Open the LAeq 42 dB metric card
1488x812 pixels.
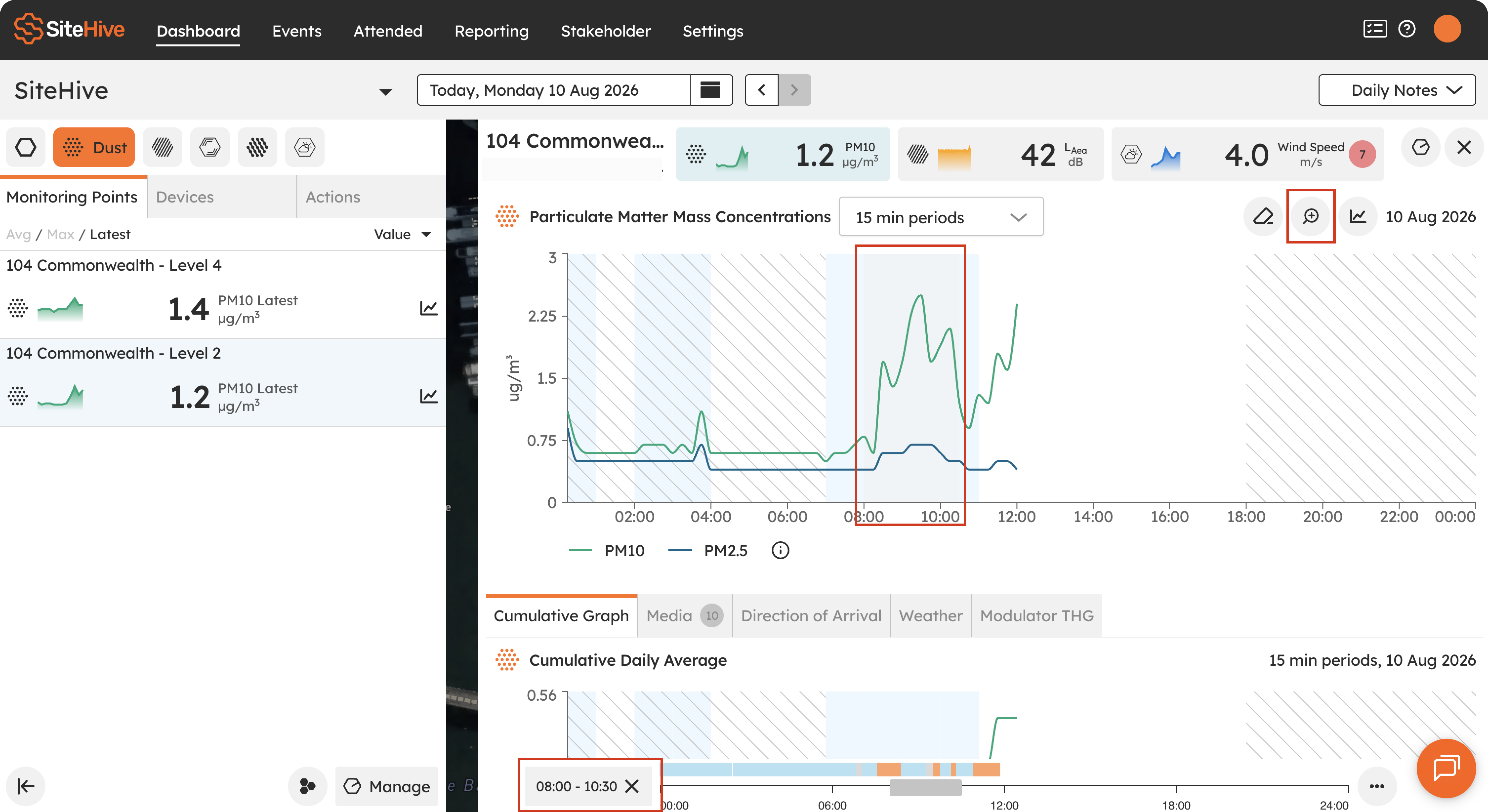tap(1000, 154)
